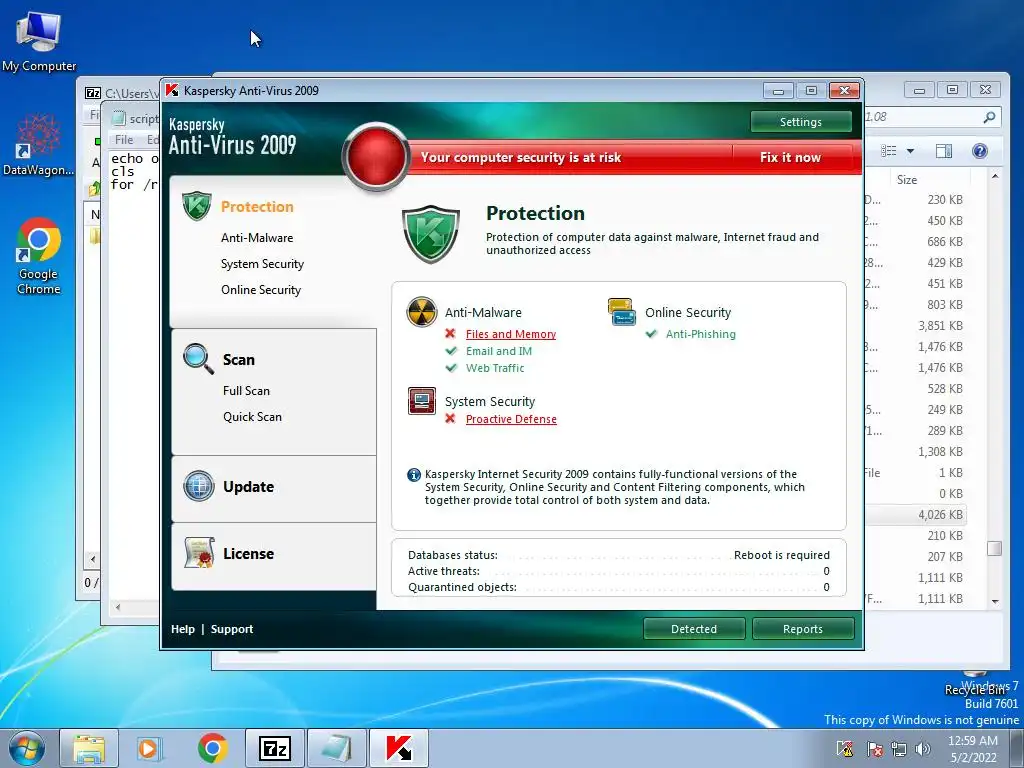Open the Files and Memory link
Image resolution: width=1024 pixels, height=768 pixels.
coord(511,334)
